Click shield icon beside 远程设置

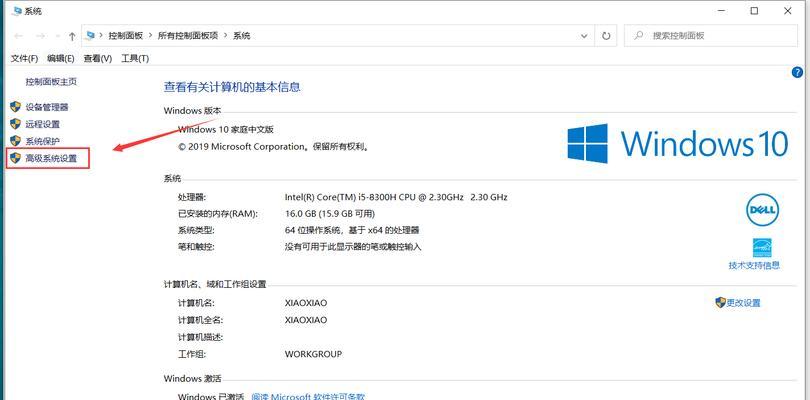[15, 124]
